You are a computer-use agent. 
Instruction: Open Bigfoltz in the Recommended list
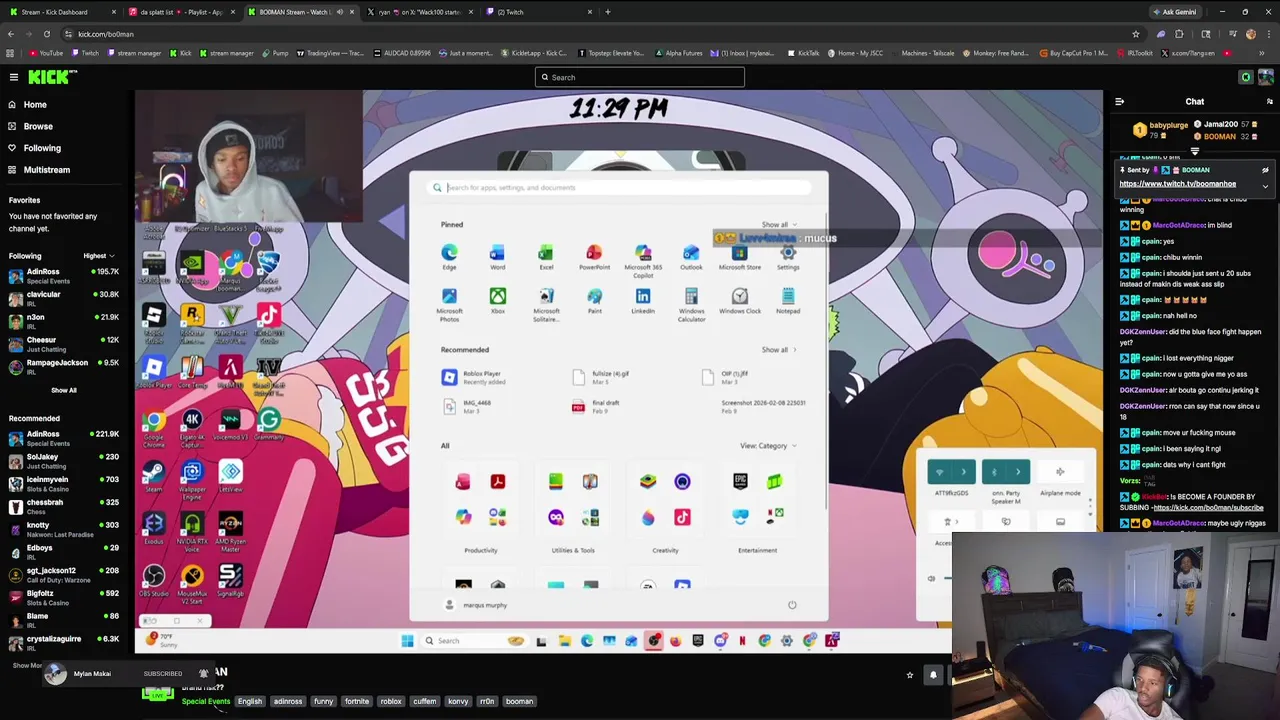pos(64,598)
